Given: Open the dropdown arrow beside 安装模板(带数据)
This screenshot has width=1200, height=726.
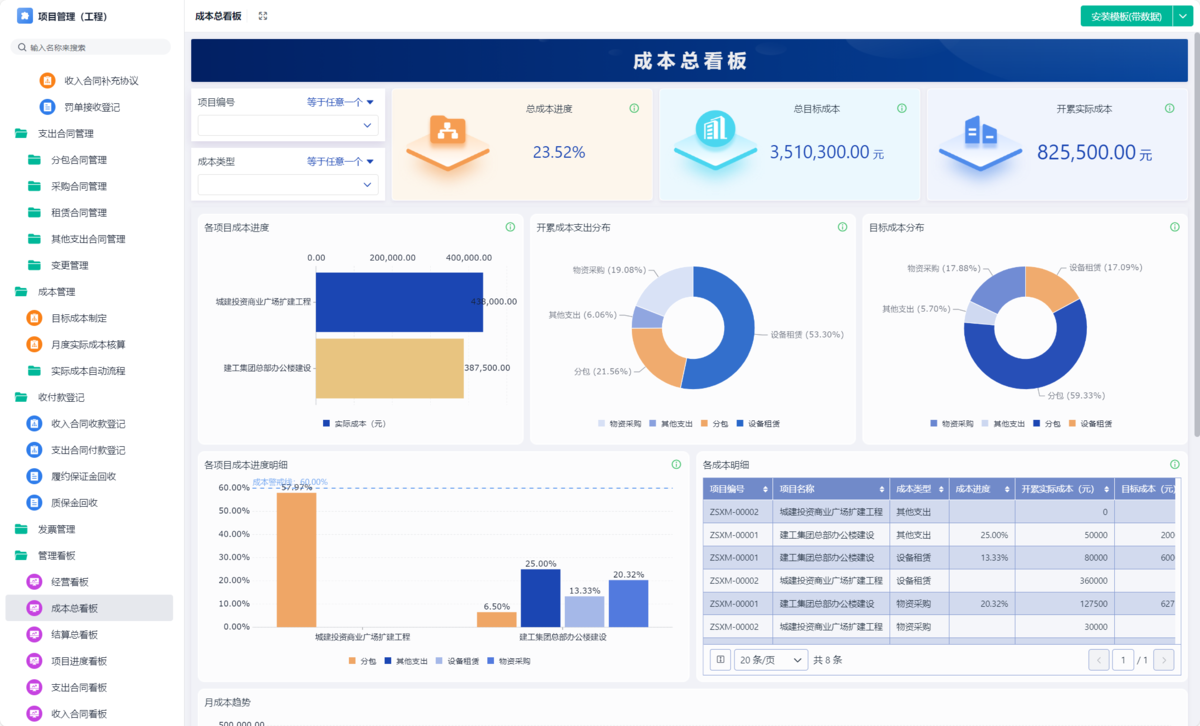Looking at the screenshot, I should [x=1181, y=16].
